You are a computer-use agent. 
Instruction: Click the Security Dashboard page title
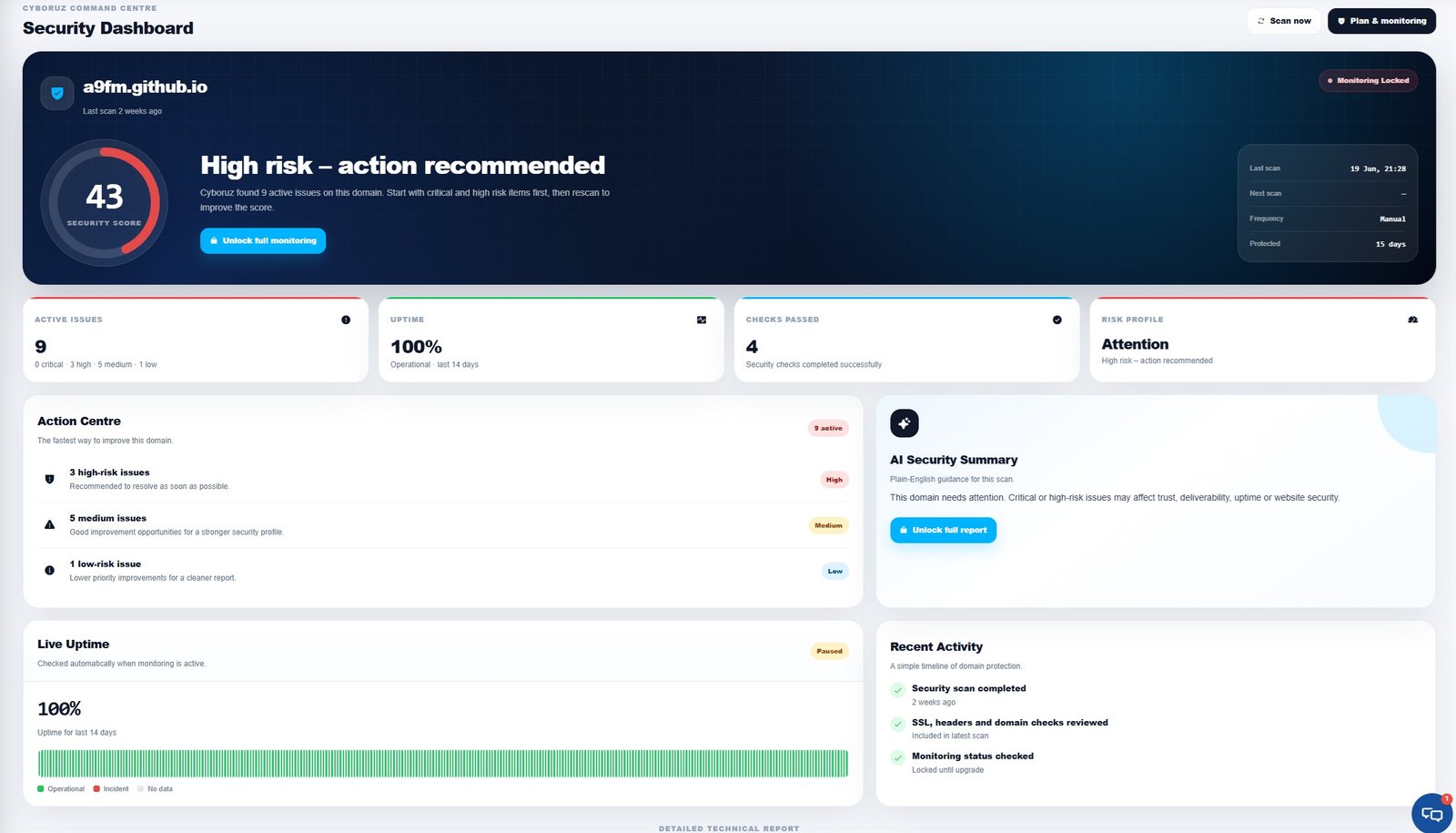coord(108,28)
